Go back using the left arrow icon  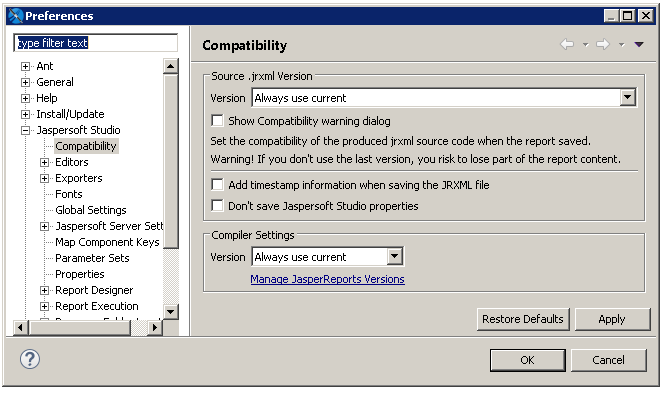click(x=567, y=44)
